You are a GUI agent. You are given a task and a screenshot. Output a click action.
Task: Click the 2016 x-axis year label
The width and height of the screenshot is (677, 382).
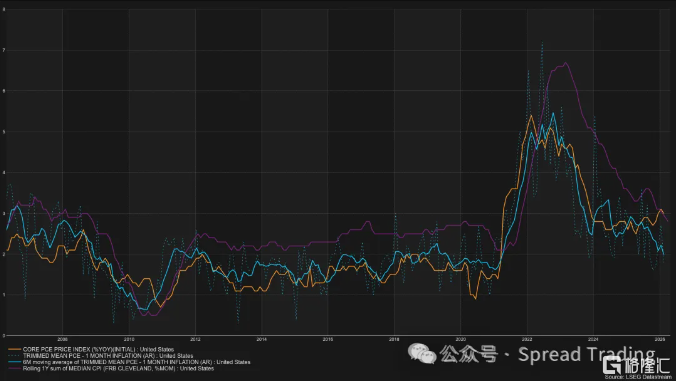pos(328,340)
